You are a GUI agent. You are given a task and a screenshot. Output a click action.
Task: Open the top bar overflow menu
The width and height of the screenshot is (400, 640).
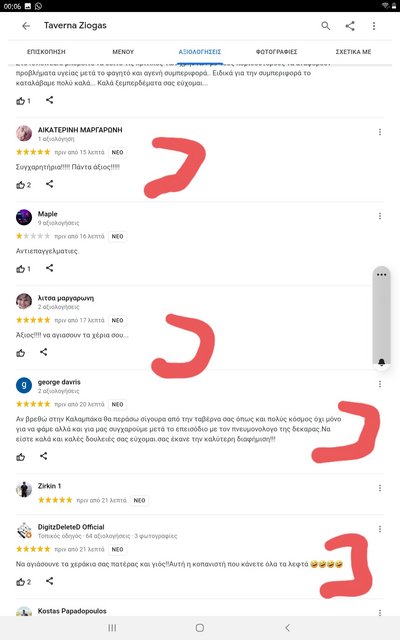(374, 26)
